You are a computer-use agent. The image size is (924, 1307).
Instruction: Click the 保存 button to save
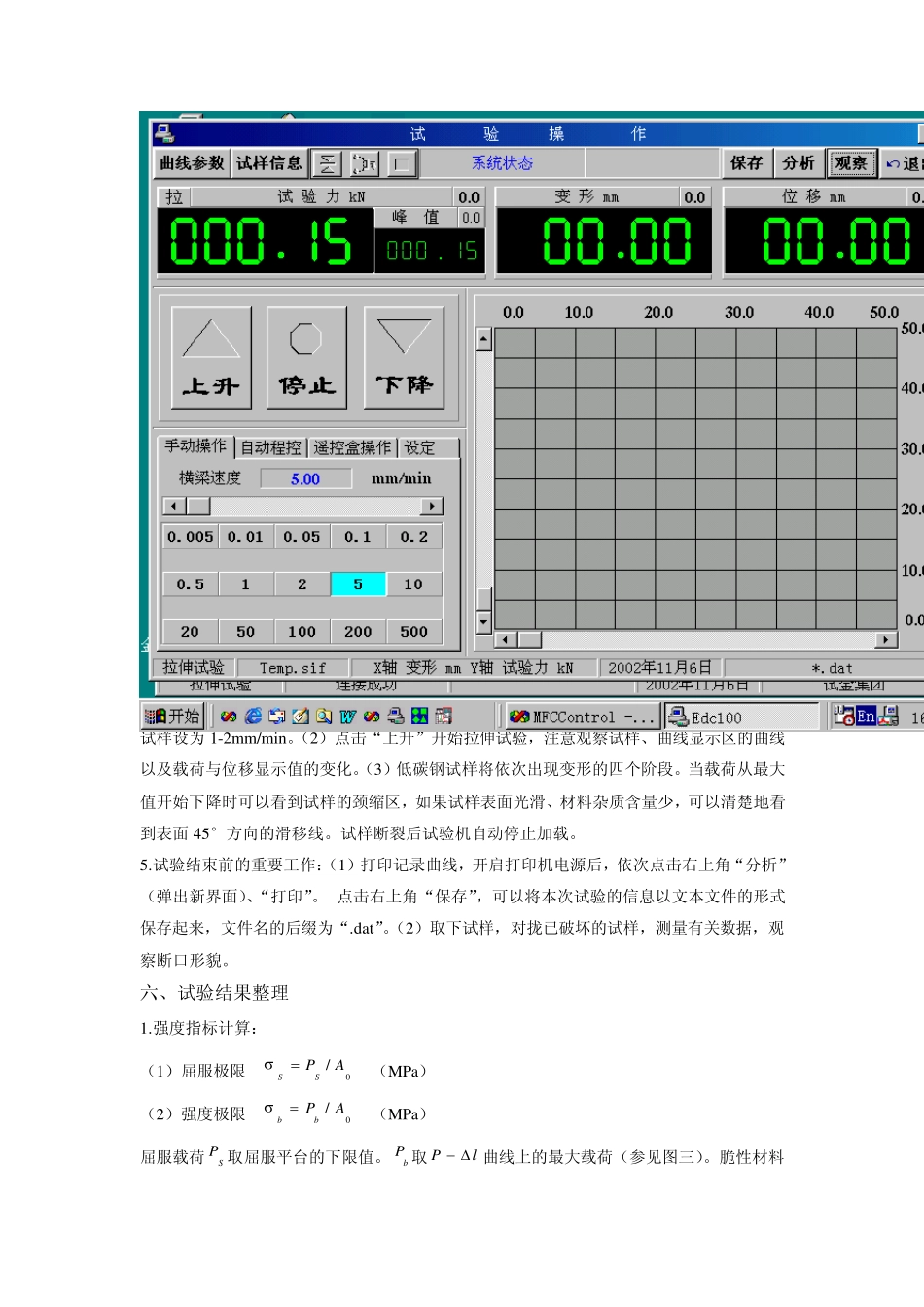click(747, 163)
